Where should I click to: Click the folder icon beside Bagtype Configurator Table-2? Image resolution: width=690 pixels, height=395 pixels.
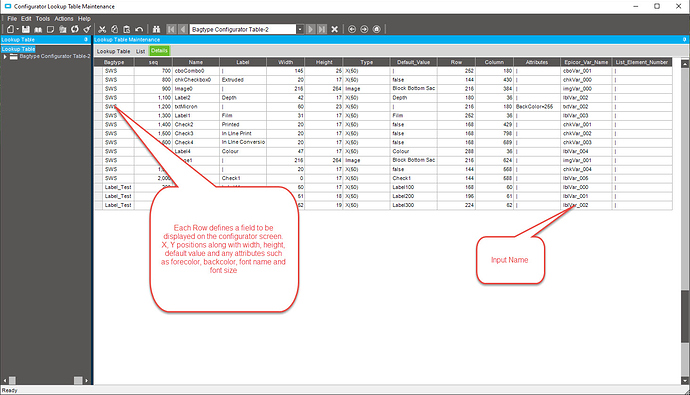click(14, 56)
